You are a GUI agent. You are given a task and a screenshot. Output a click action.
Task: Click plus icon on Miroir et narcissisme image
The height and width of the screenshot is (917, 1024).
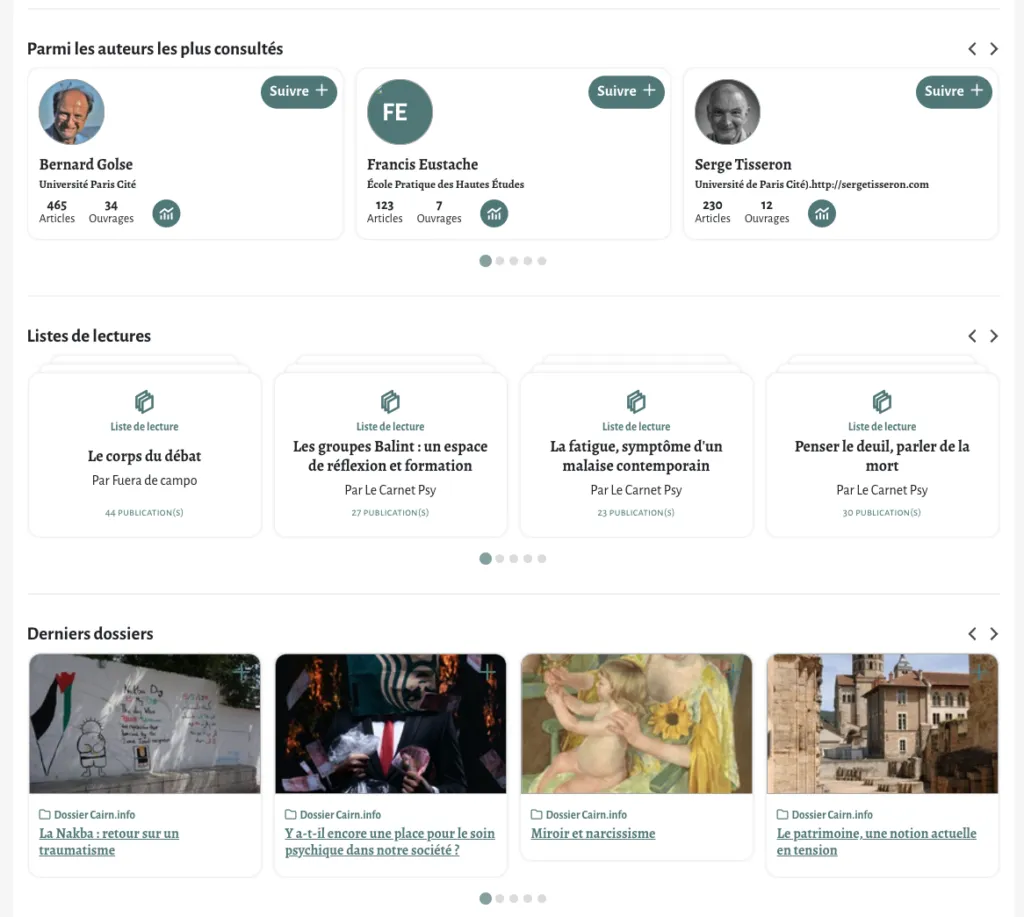click(x=734, y=672)
